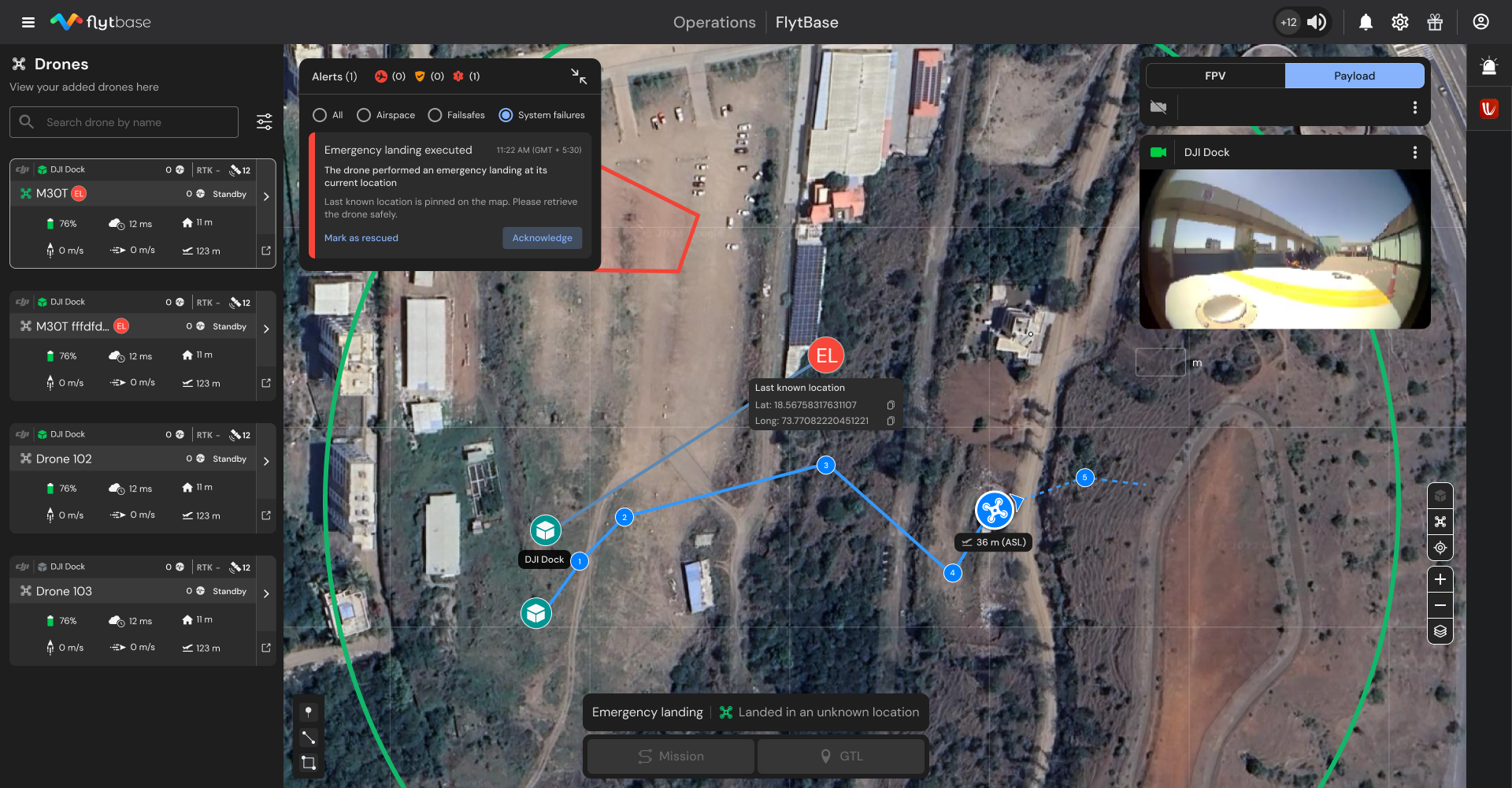The image size is (1512, 788).
Task: Collapse the Alerts panel
Action: click(579, 76)
